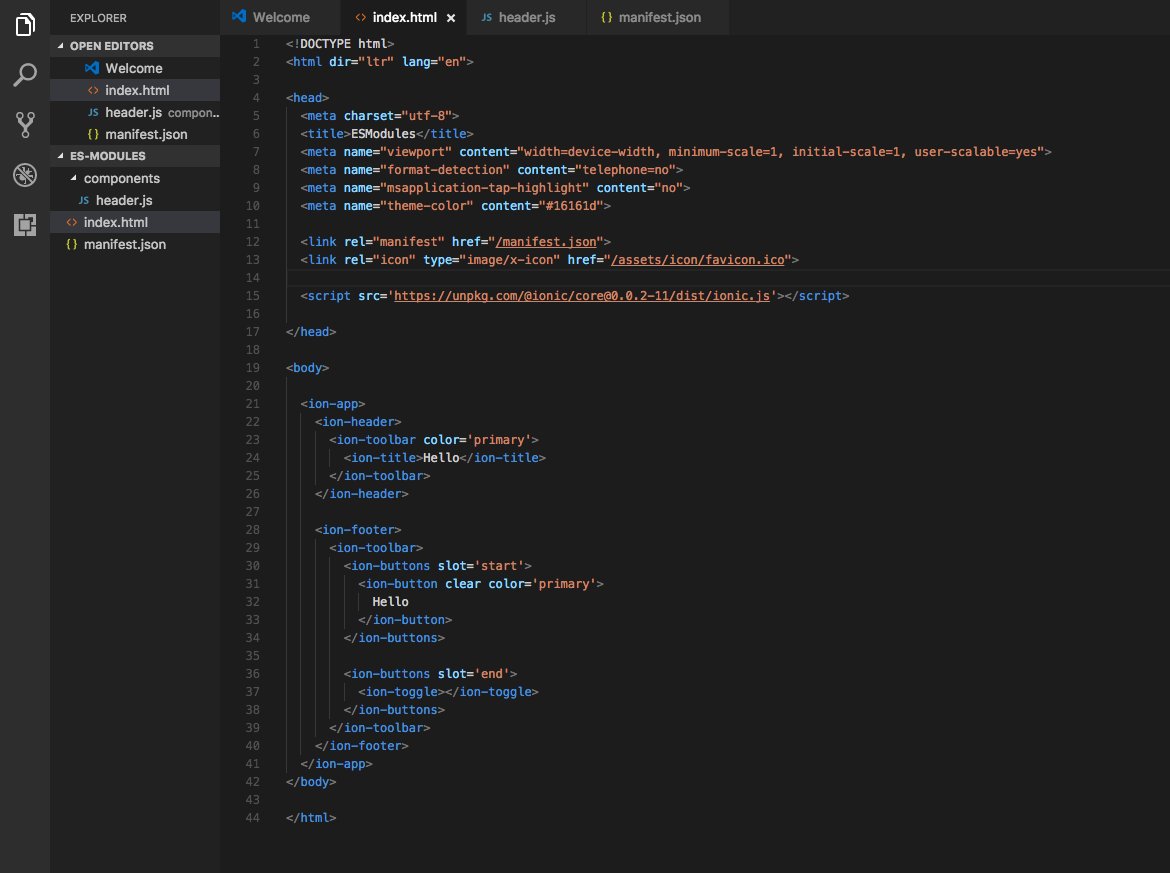Open index.html in the ES-MODULES tree
Image resolution: width=1170 pixels, height=873 pixels.
135,222
